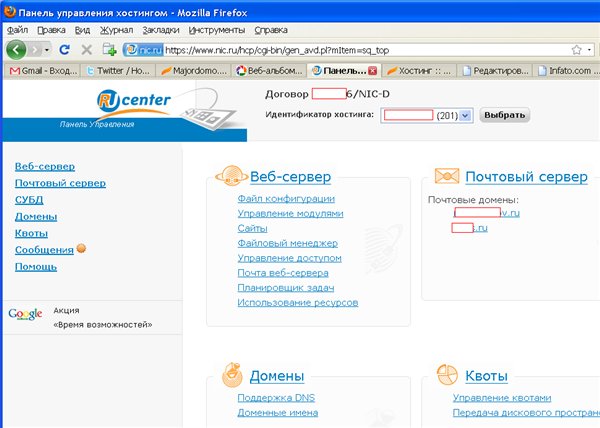
Task: Open the Правка menu
Action: 51,30
